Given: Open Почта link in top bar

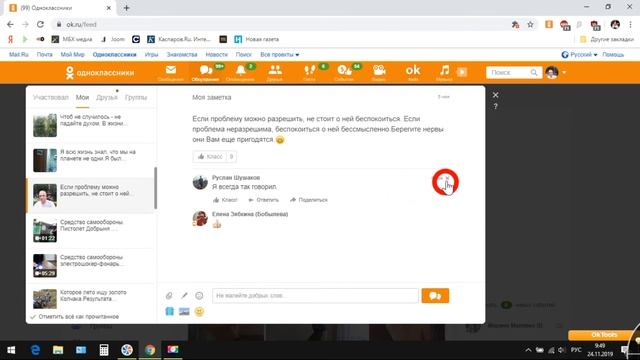Looking at the screenshot, I should click(44, 54).
